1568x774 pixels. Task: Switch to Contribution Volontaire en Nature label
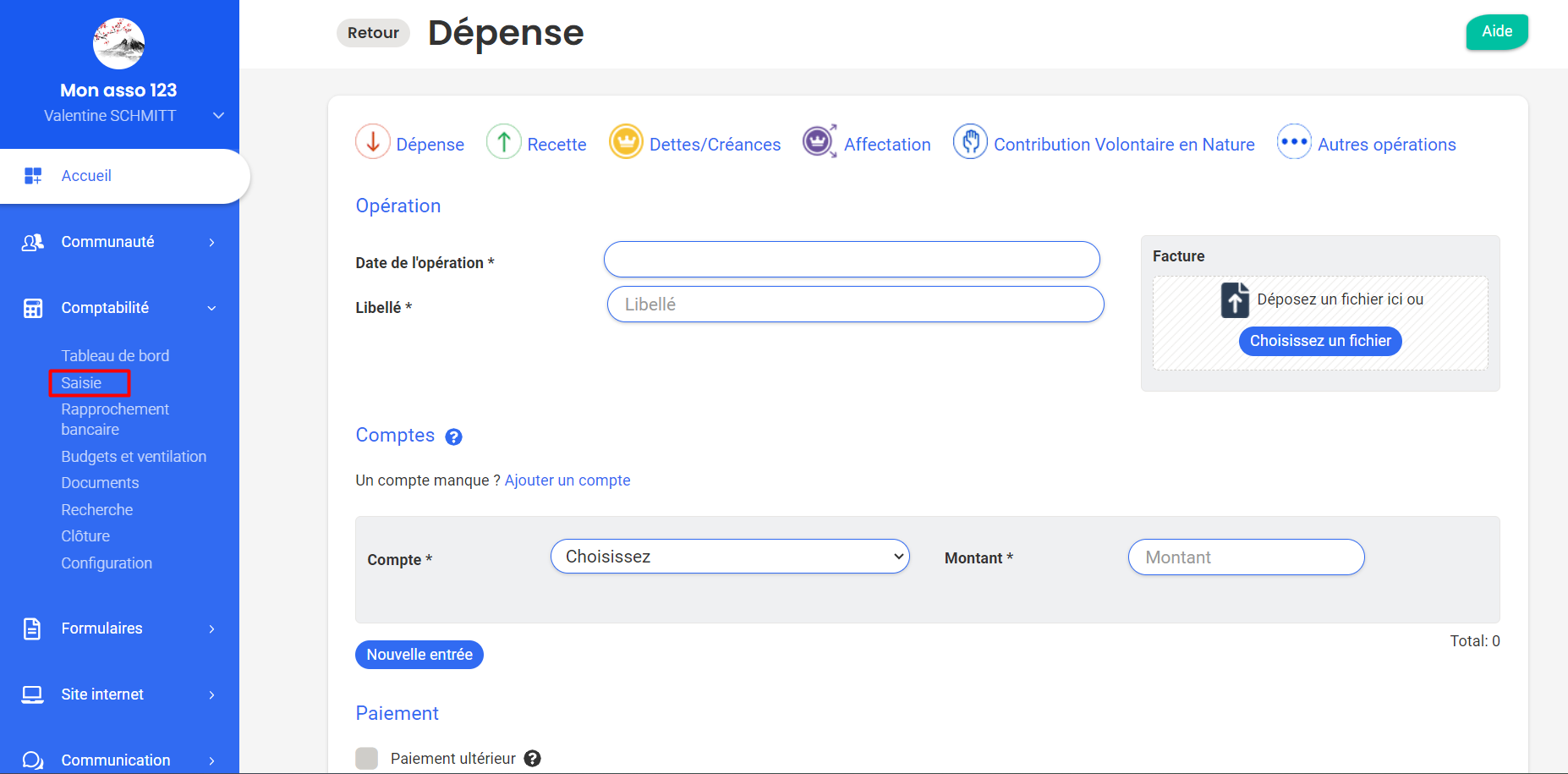[1124, 145]
